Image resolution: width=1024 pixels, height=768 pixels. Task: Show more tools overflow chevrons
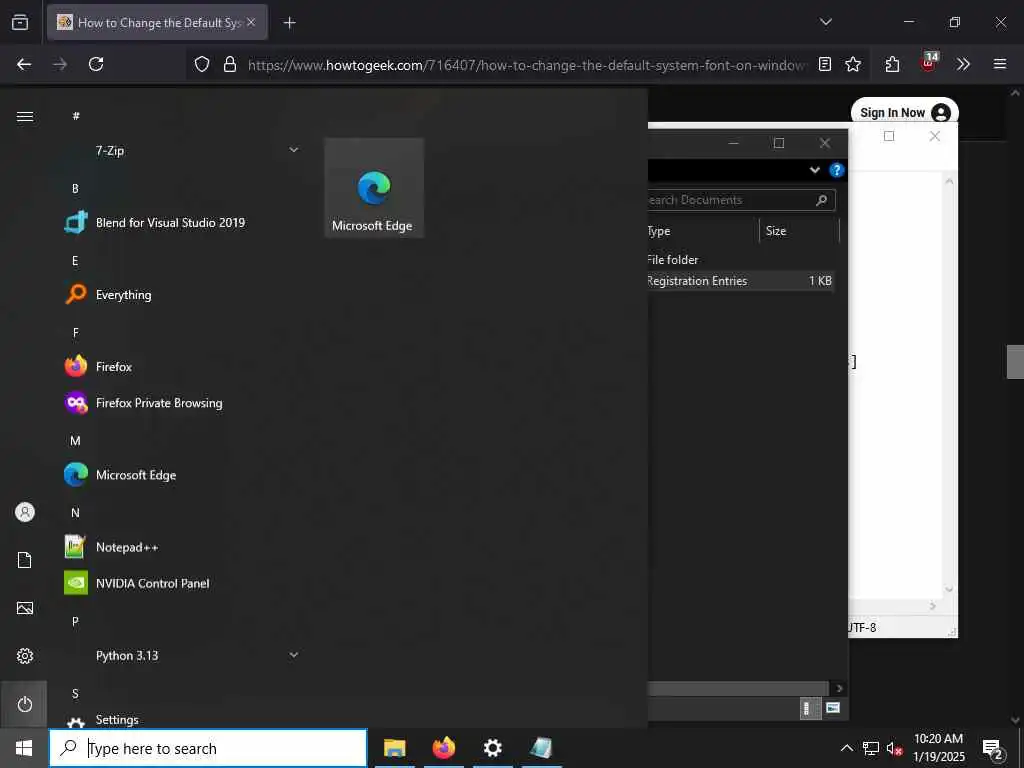963,64
